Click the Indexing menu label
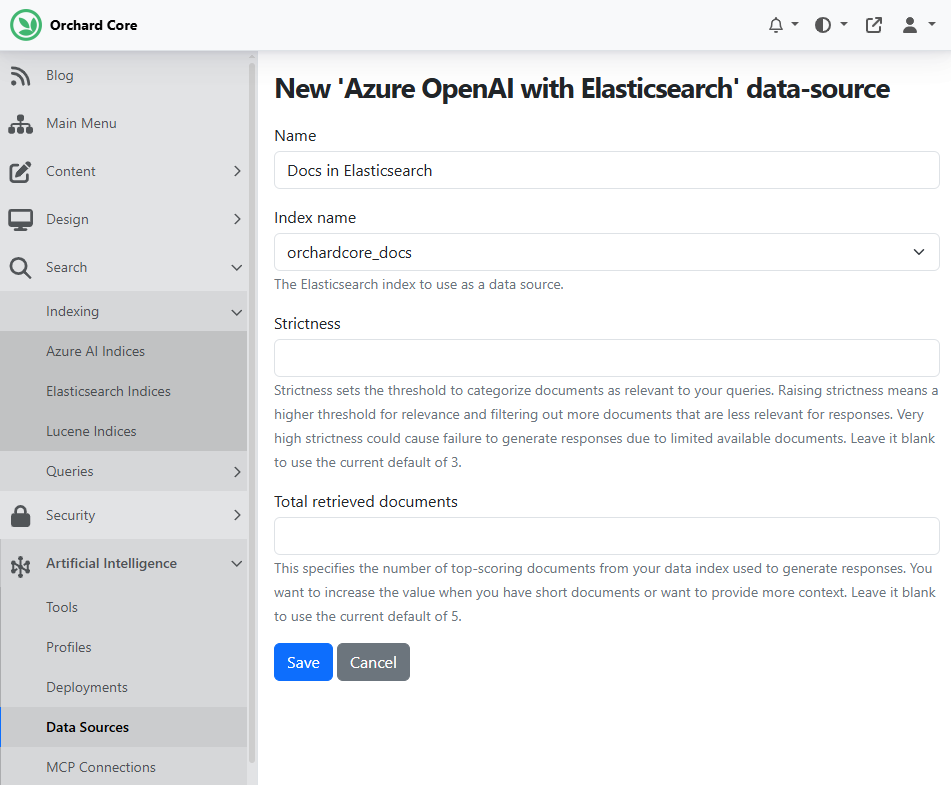Screen dimensions: 951x785 (x=72, y=311)
